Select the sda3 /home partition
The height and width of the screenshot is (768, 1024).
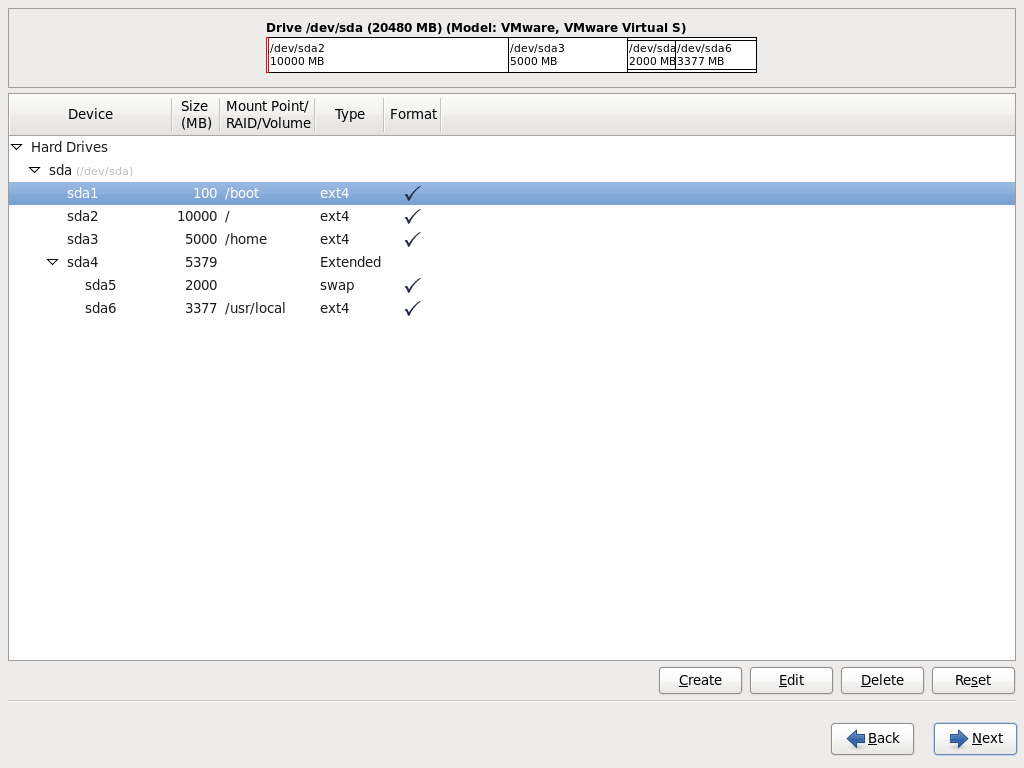150,239
